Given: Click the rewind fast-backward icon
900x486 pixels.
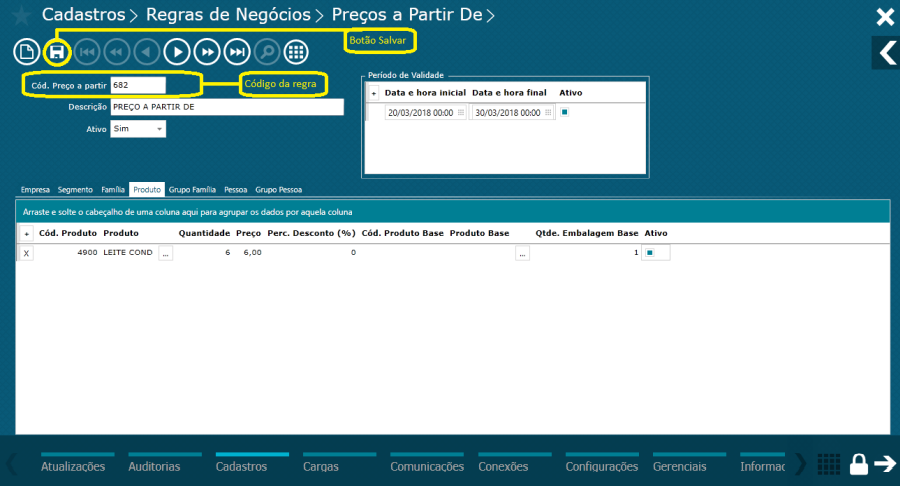Looking at the screenshot, I should 117,52.
